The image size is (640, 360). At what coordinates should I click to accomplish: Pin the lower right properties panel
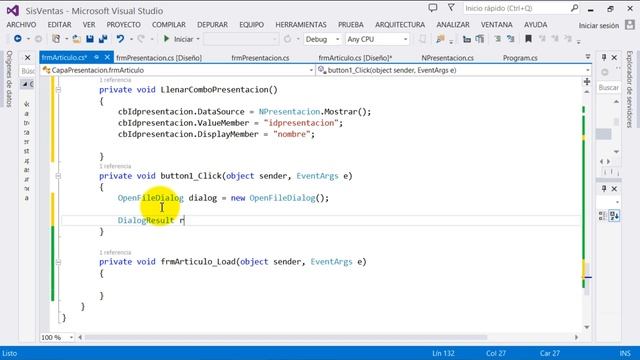(604, 188)
